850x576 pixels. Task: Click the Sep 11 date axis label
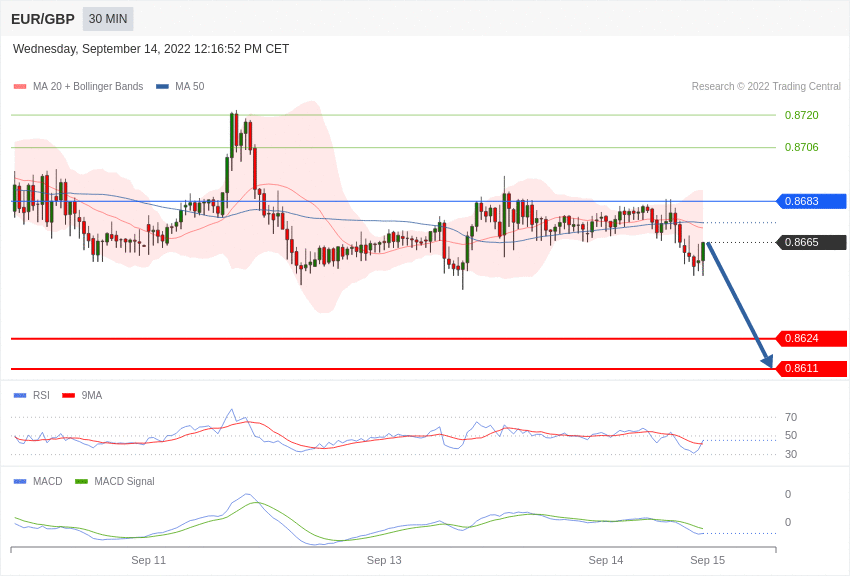pos(149,560)
